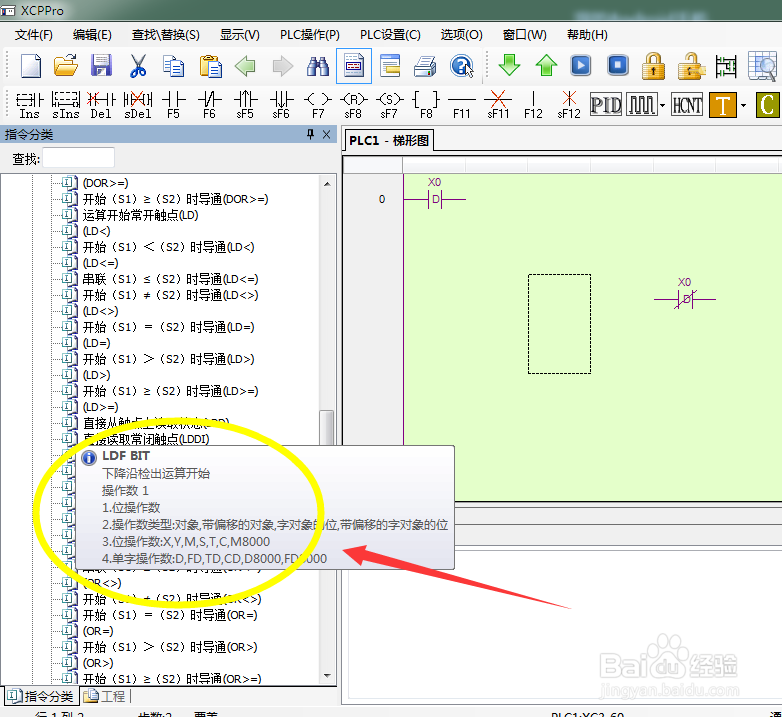Screen dimensions: 782x717
Task: Open the PID instruction tool
Action: coord(606,105)
